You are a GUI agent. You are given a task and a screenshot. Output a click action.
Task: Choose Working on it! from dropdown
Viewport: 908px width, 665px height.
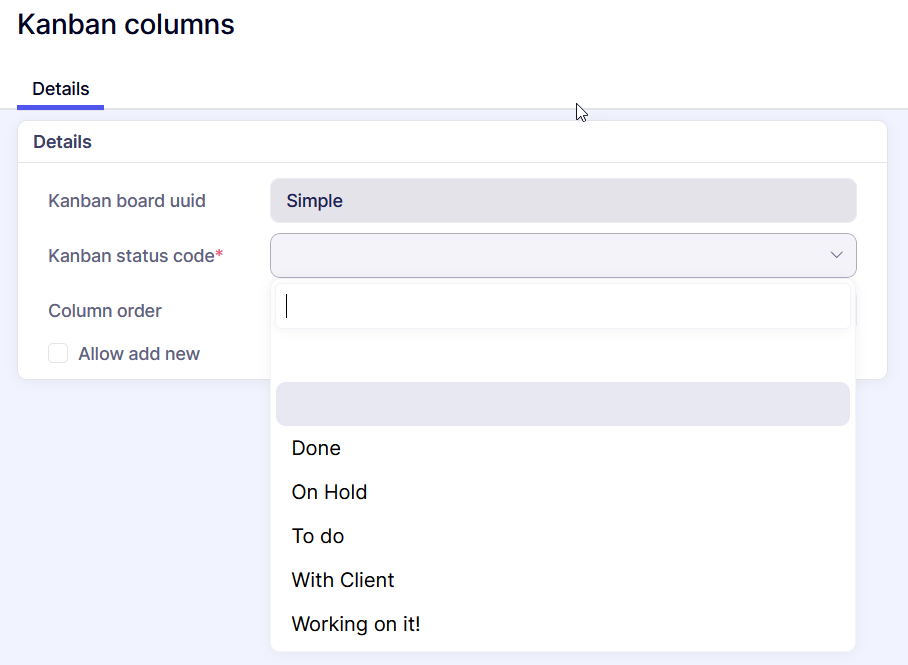click(356, 624)
